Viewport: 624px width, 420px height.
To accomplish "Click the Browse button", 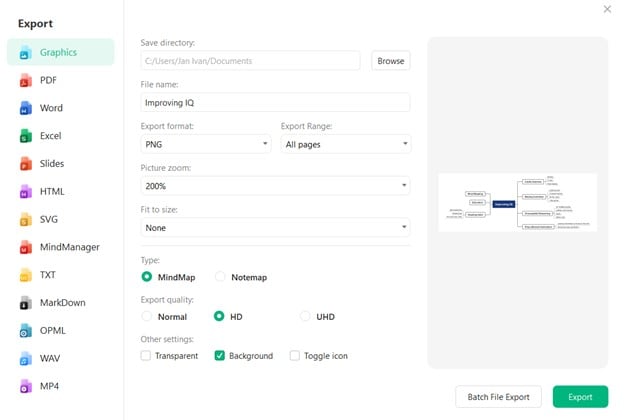I will tap(391, 61).
